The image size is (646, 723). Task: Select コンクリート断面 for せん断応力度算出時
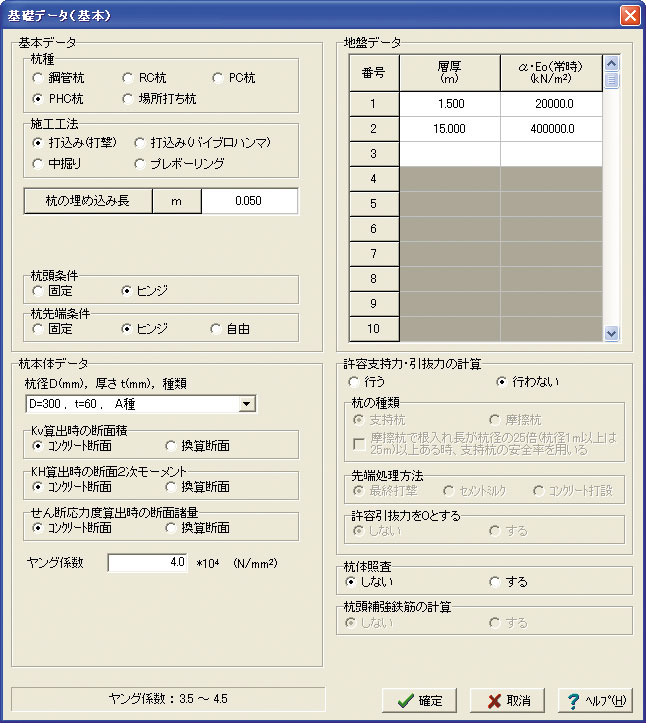tap(38, 528)
